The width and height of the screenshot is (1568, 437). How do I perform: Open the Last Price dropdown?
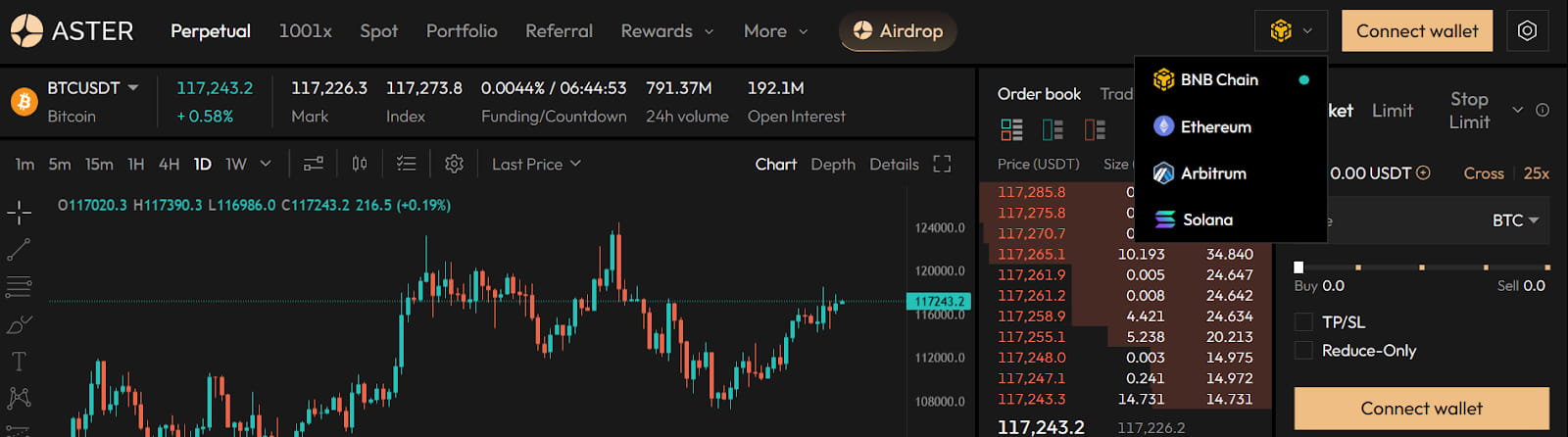tap(536, 164)
